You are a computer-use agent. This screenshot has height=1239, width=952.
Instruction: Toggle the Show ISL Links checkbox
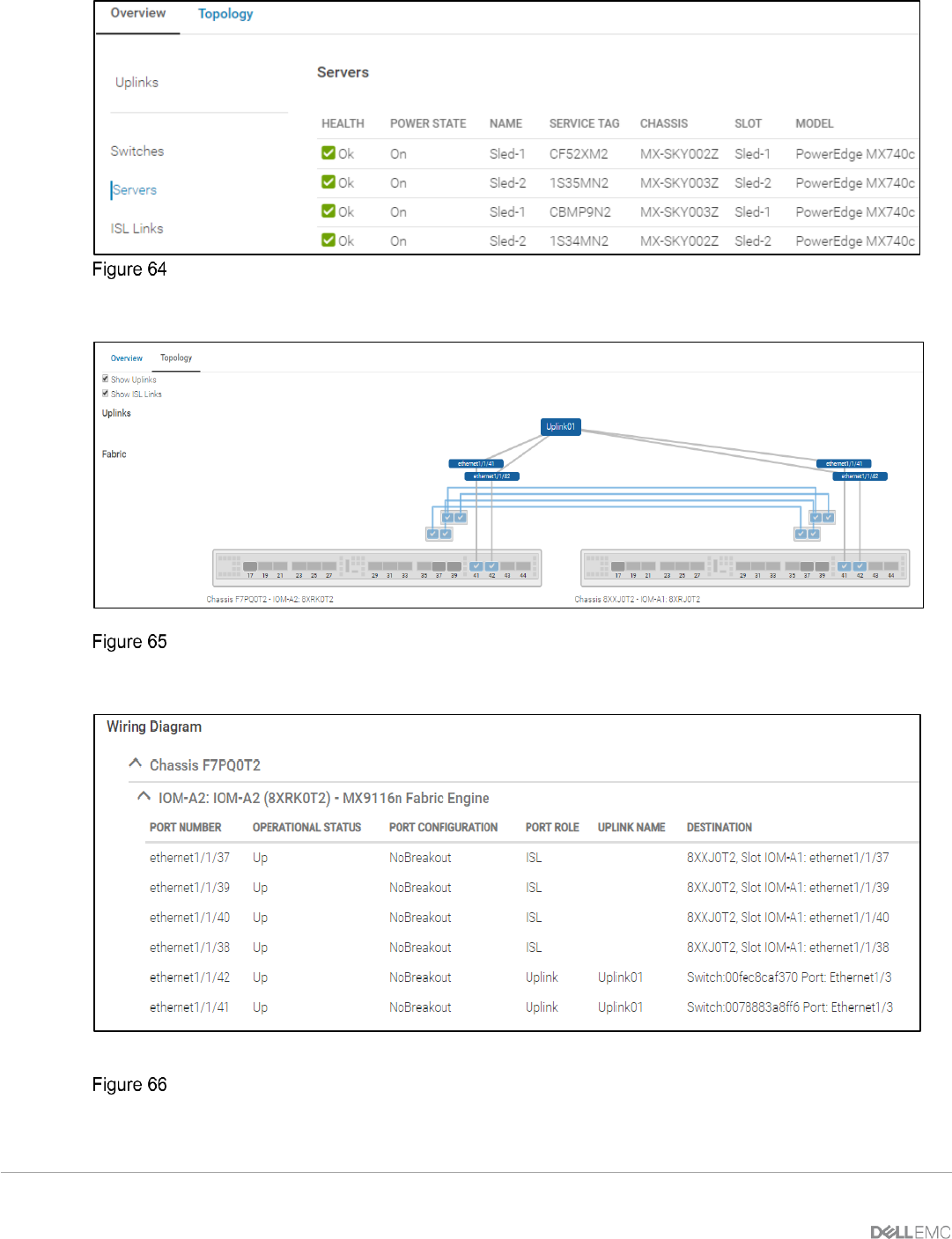click(106, 393)
